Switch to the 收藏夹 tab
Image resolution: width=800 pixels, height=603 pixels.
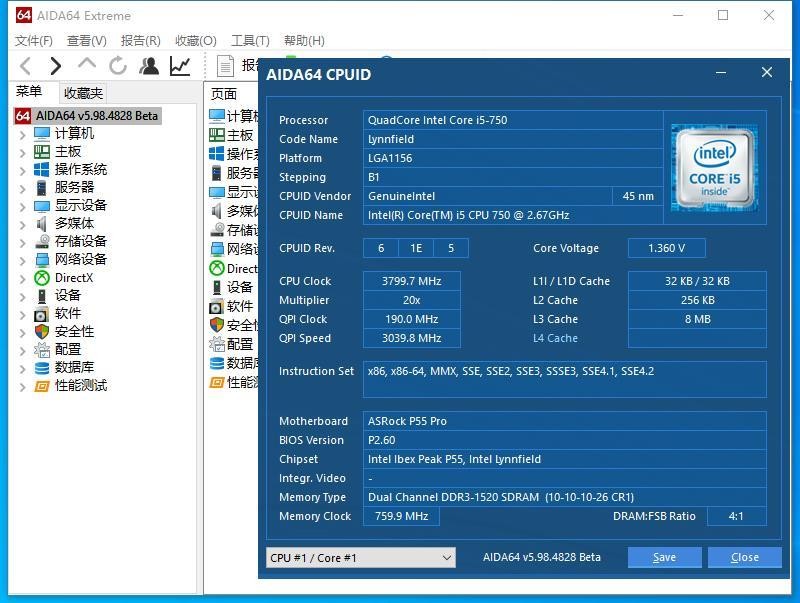83,93
